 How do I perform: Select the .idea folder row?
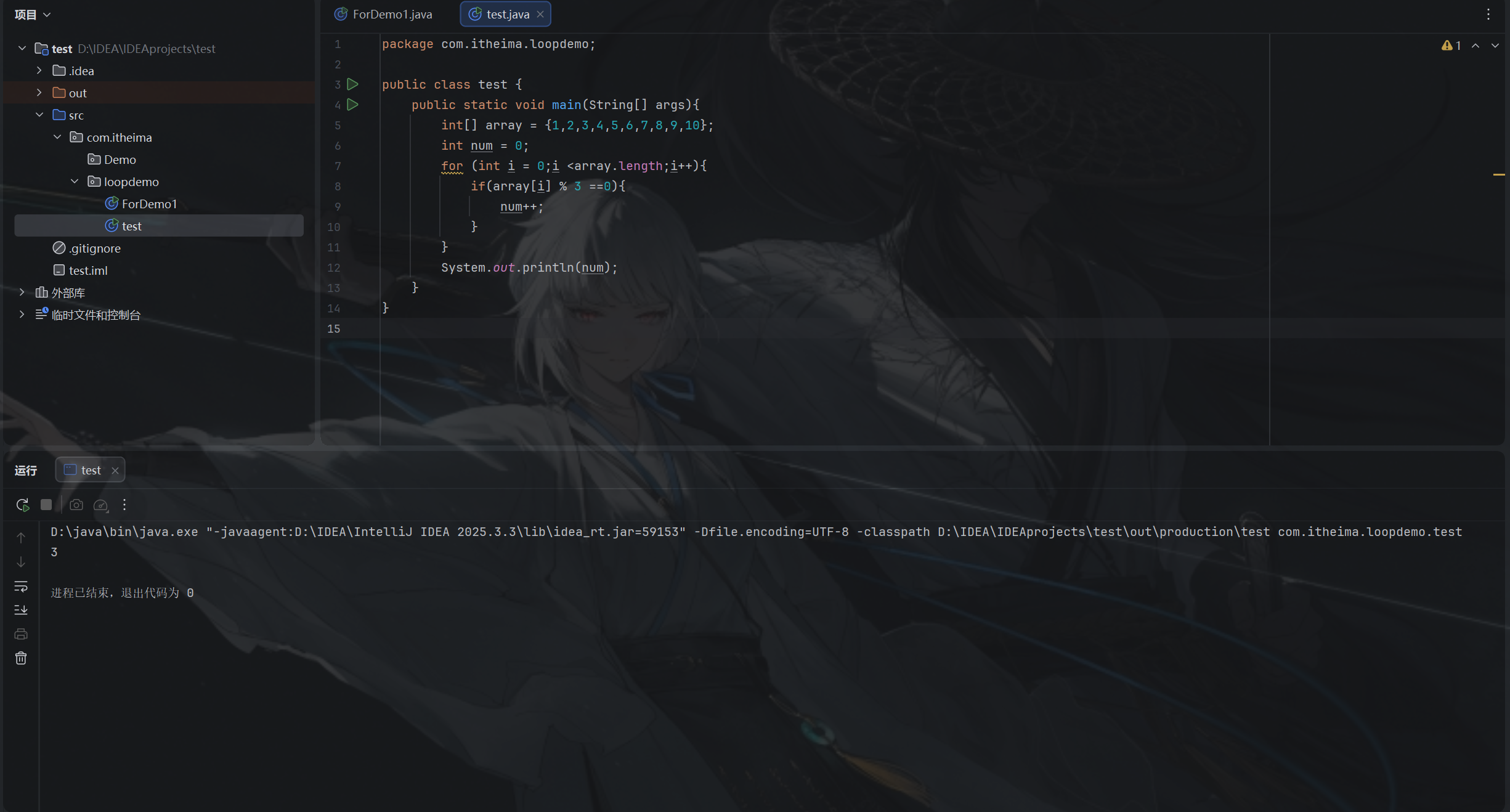[159, 70]
